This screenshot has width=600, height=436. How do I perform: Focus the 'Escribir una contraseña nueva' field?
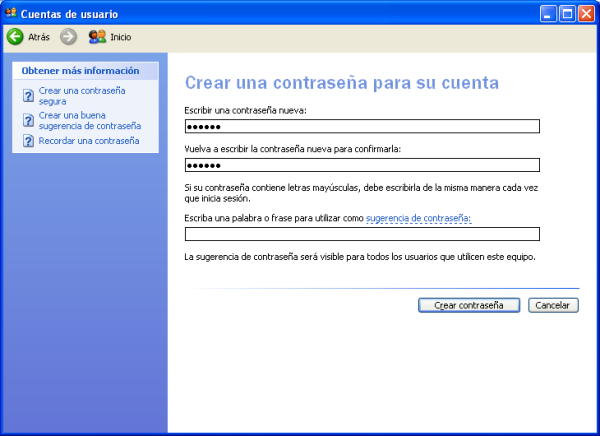point(362,126)
